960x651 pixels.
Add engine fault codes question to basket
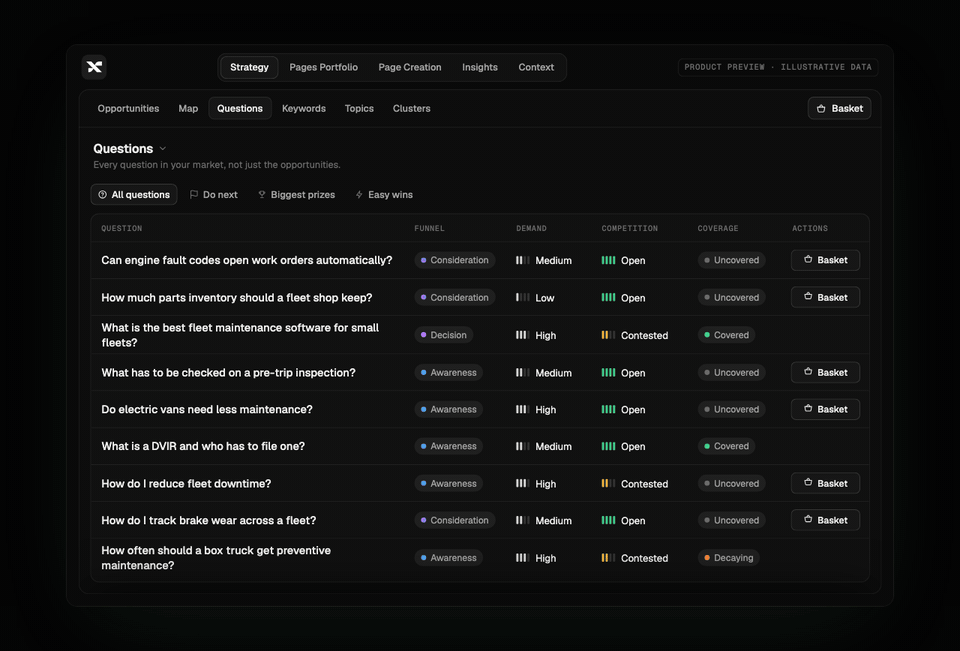click(x=825, y=260)
